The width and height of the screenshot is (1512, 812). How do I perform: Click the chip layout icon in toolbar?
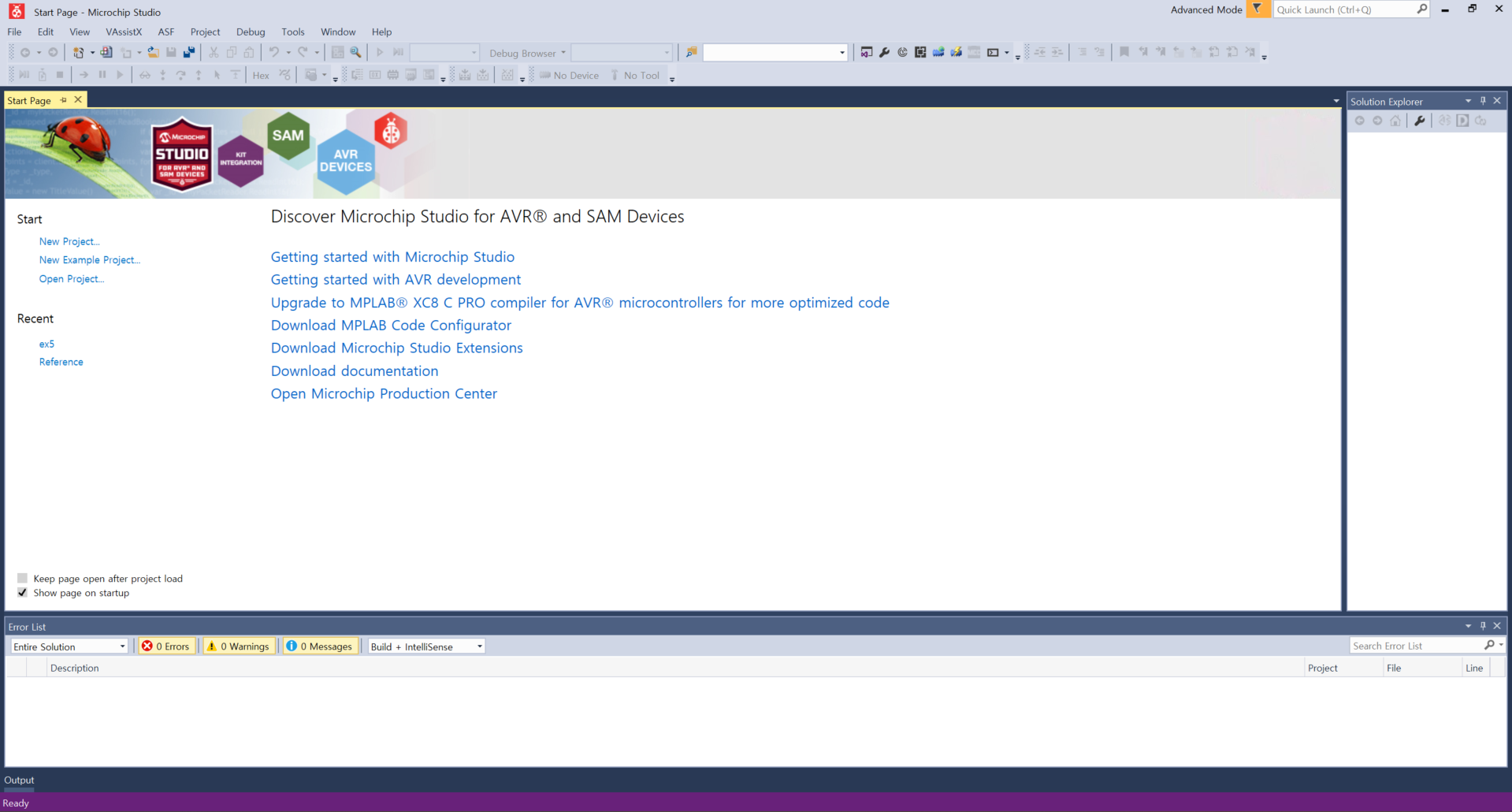[x=920, y=53]
